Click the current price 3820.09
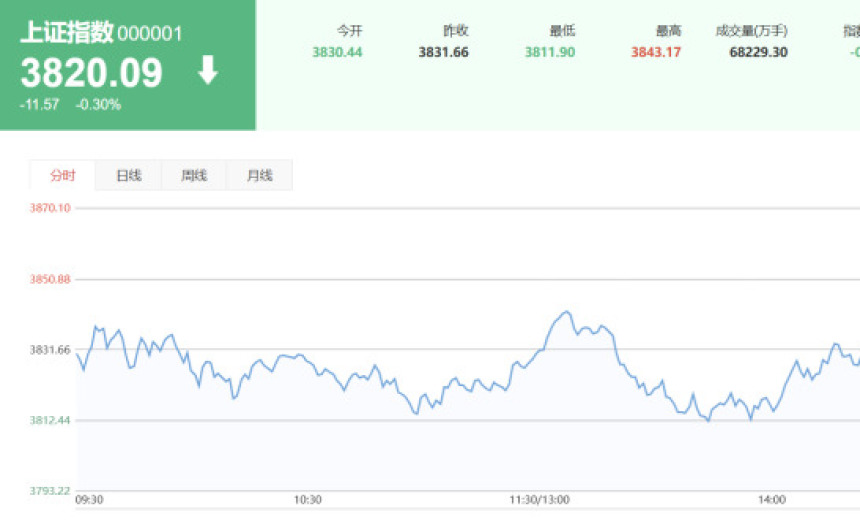860x520 pixels. pyautogui.click(x=92, y=72)
